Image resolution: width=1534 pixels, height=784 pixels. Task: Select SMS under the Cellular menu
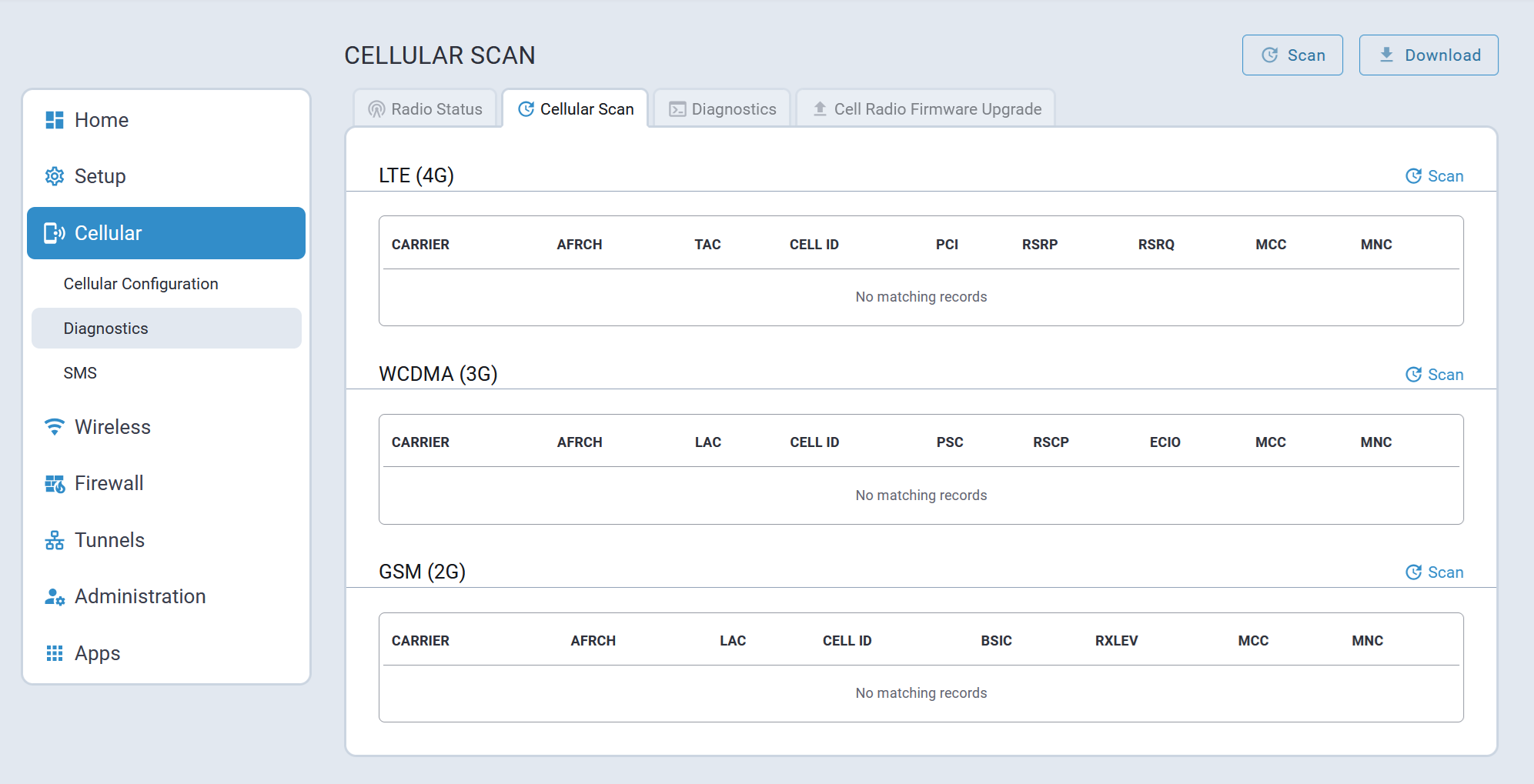pos(80,373)
